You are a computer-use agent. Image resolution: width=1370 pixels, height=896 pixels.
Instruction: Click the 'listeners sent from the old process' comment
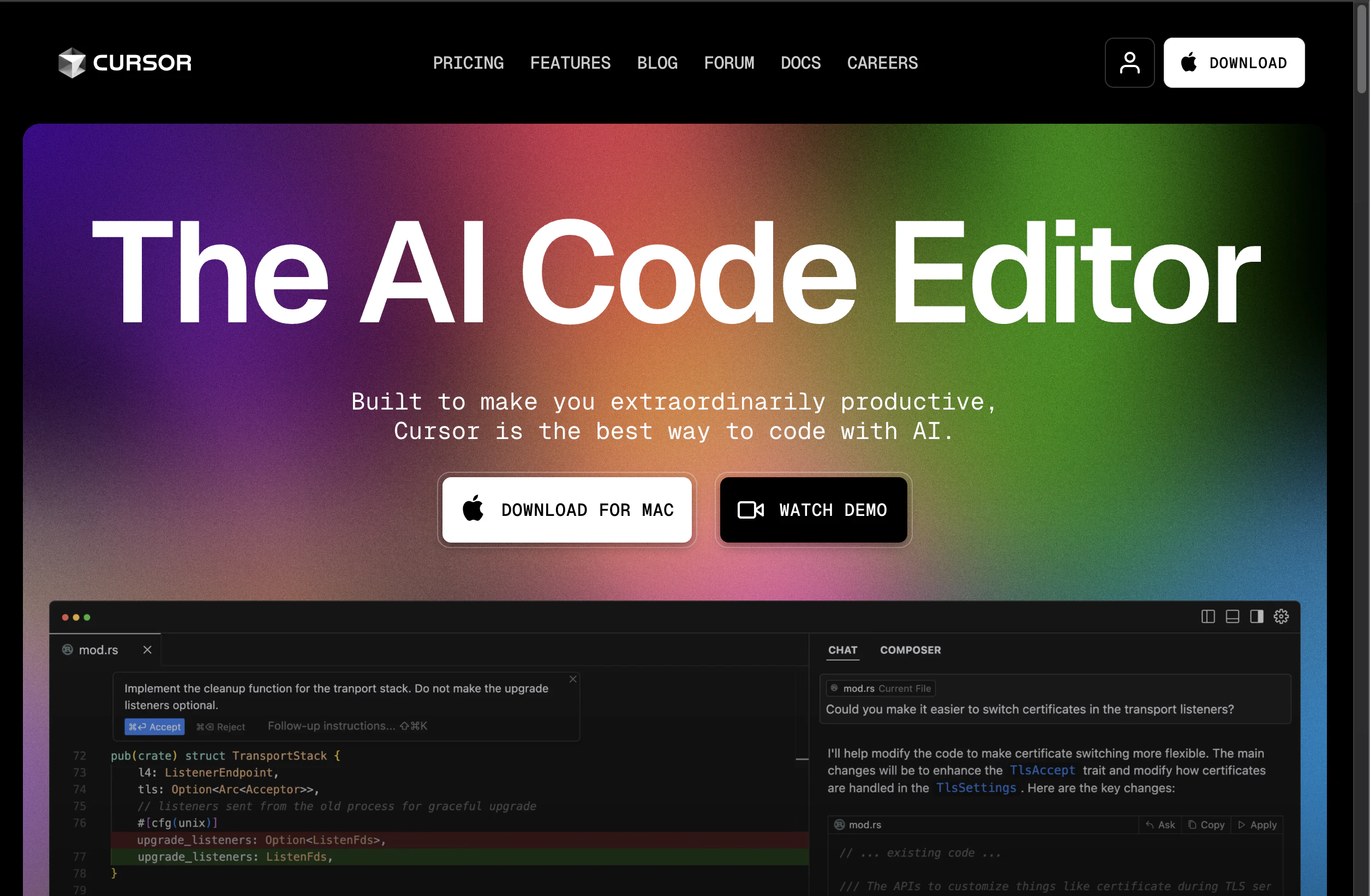[337, 805]
